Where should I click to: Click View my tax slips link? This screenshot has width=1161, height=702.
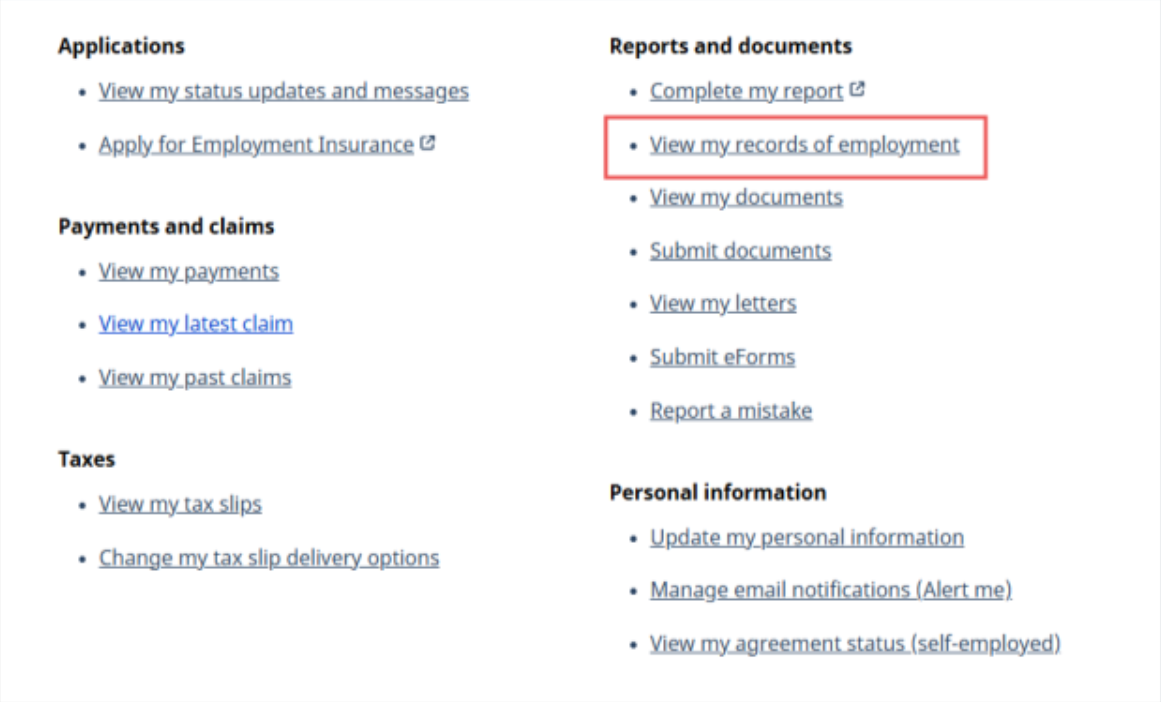[x=180, y=505]
